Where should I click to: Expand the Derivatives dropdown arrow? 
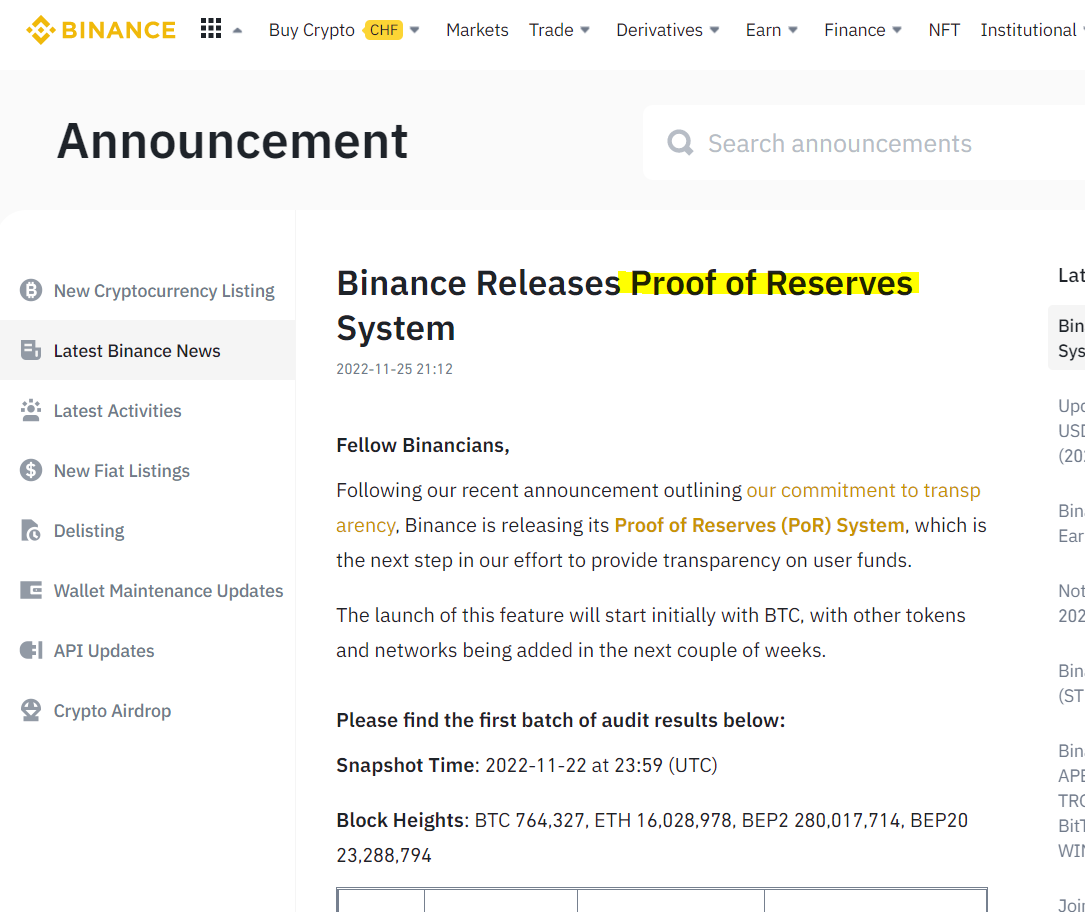[x=715, y=30]
